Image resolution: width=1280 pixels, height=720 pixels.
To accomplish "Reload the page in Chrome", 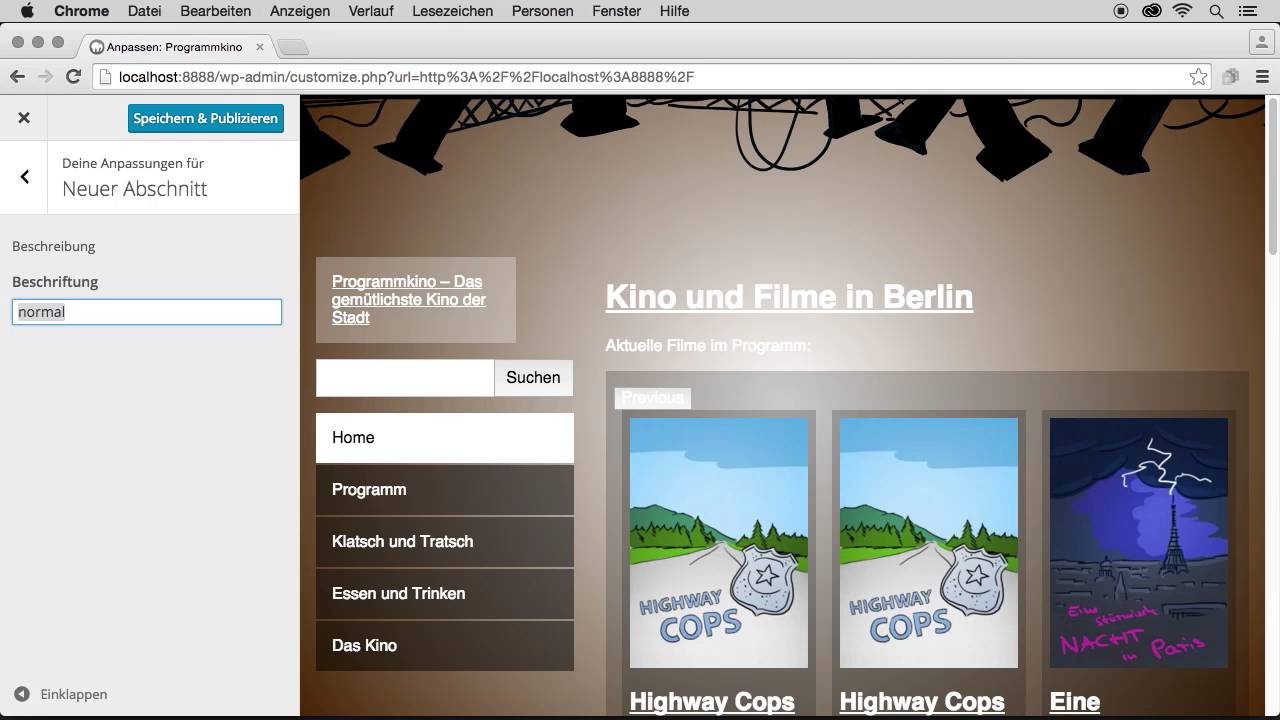I will pyautogui.click(x=73, y=77).
